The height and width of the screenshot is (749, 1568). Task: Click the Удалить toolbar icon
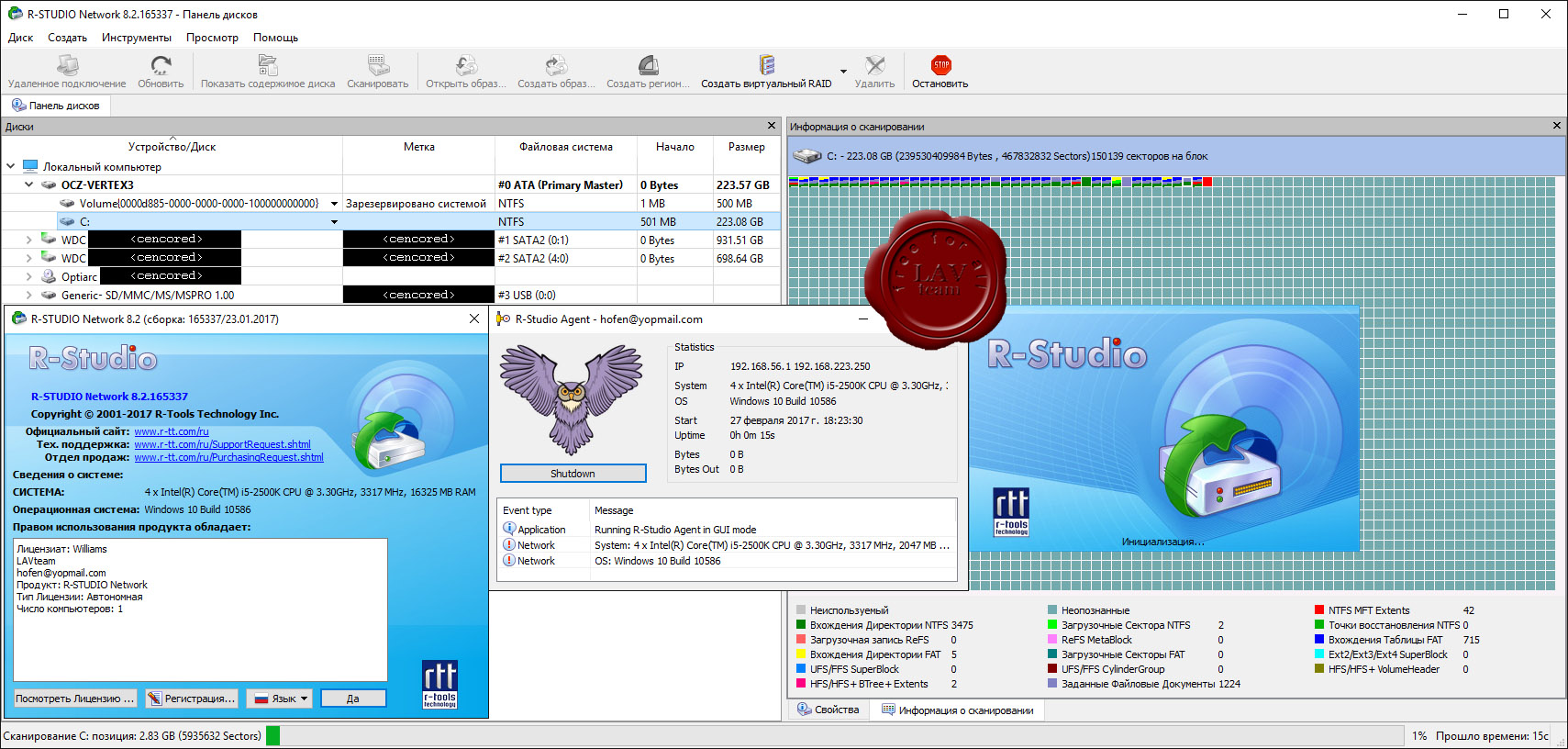click(875, 65)
